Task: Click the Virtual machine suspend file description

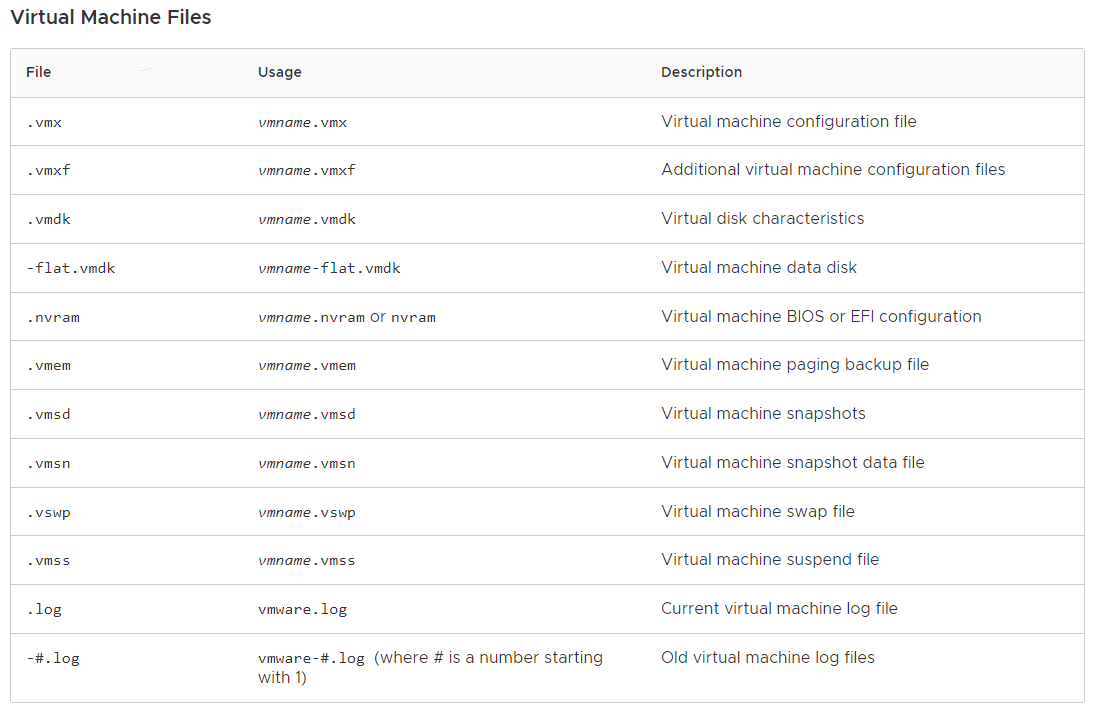Action: click(770, 559)
